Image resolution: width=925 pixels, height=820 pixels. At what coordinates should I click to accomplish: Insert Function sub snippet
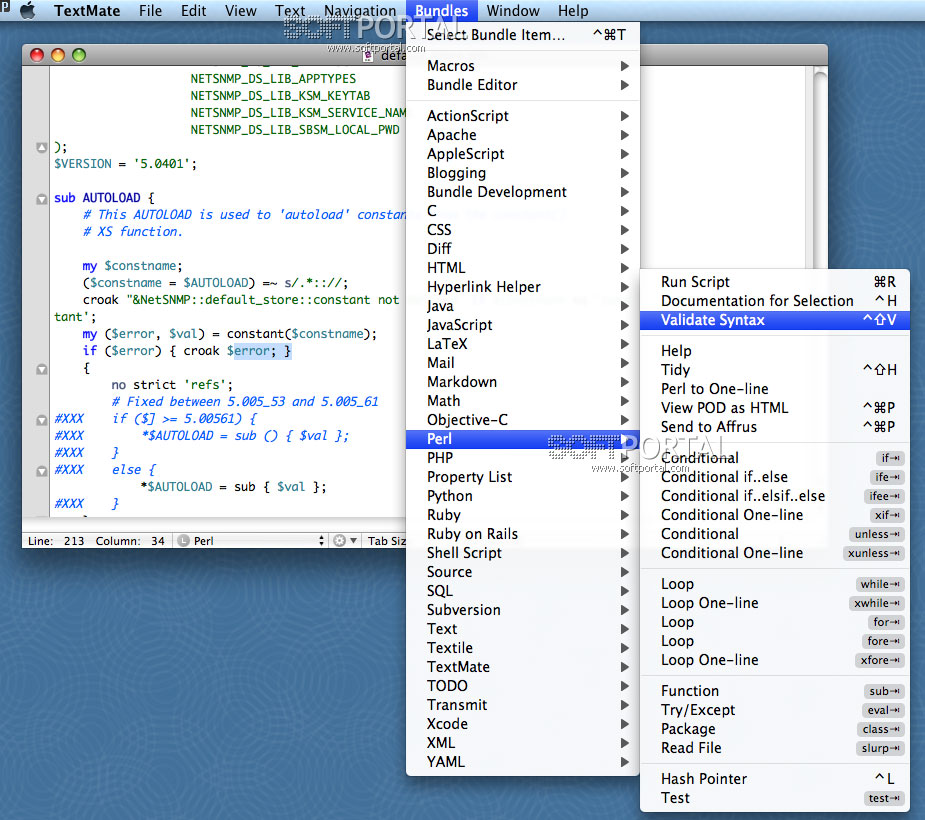775,691
